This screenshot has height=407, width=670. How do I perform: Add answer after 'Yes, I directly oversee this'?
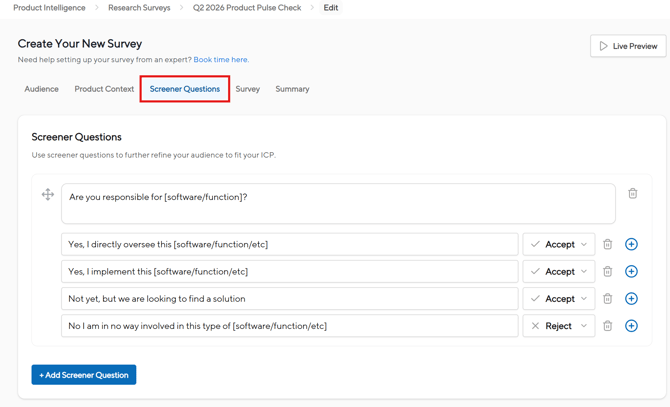coord(631,244)
